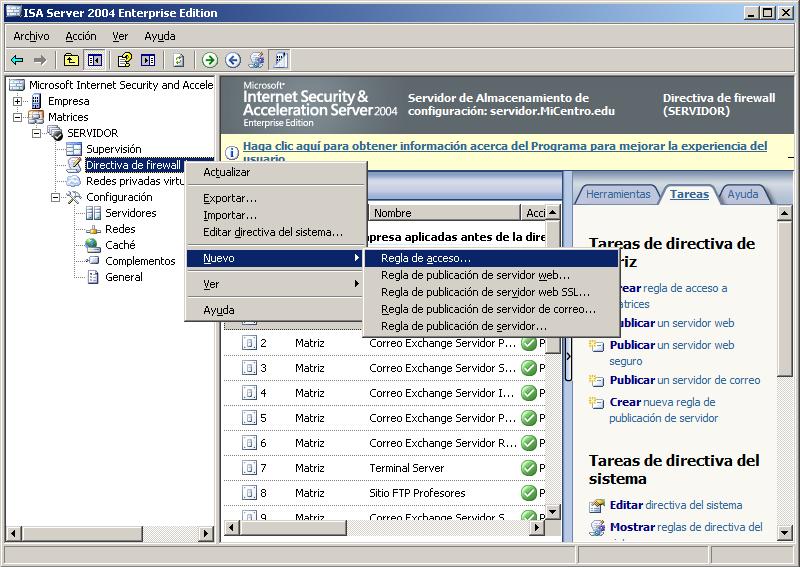Select the Supervisión node icon

click(74, 149)
